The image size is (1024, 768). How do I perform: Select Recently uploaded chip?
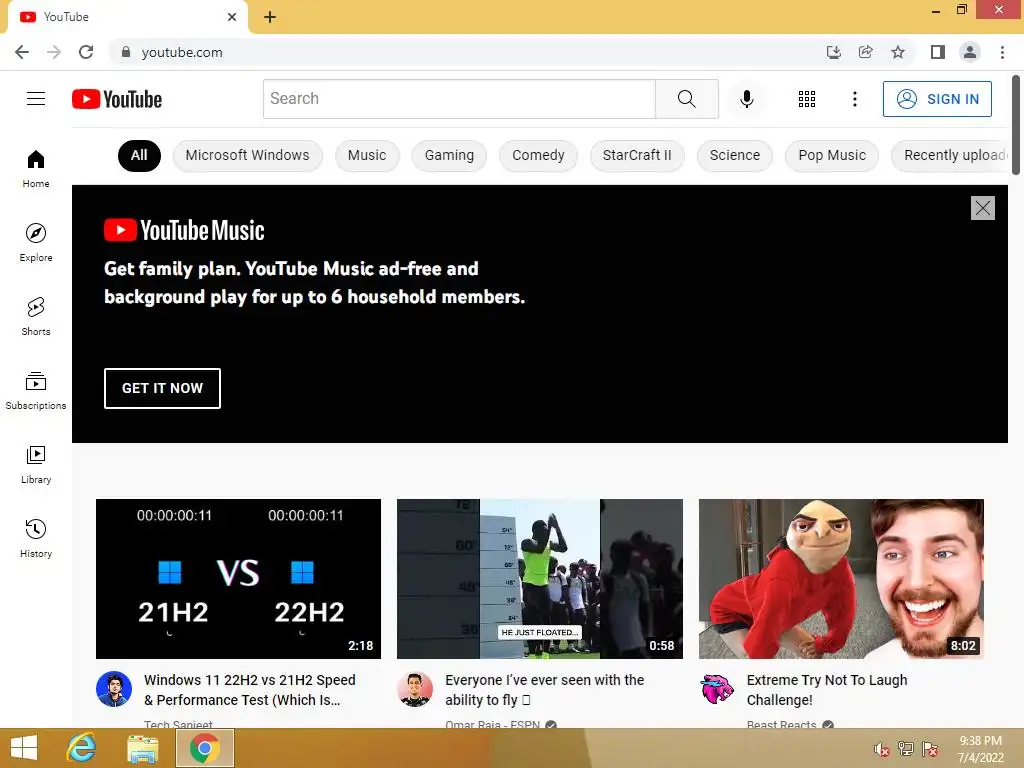(x=950, y=155)
